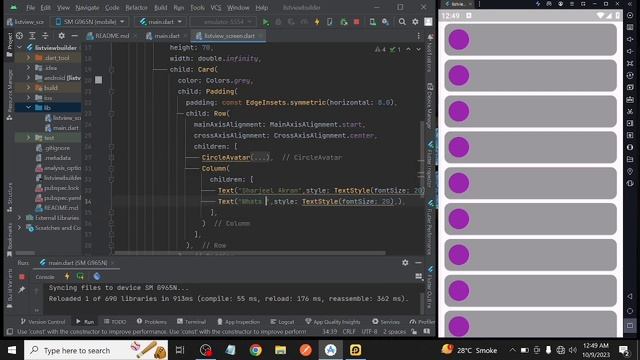Click the Flutter Hot Reload lightning icon in toolbar

(x=317, y=22)
